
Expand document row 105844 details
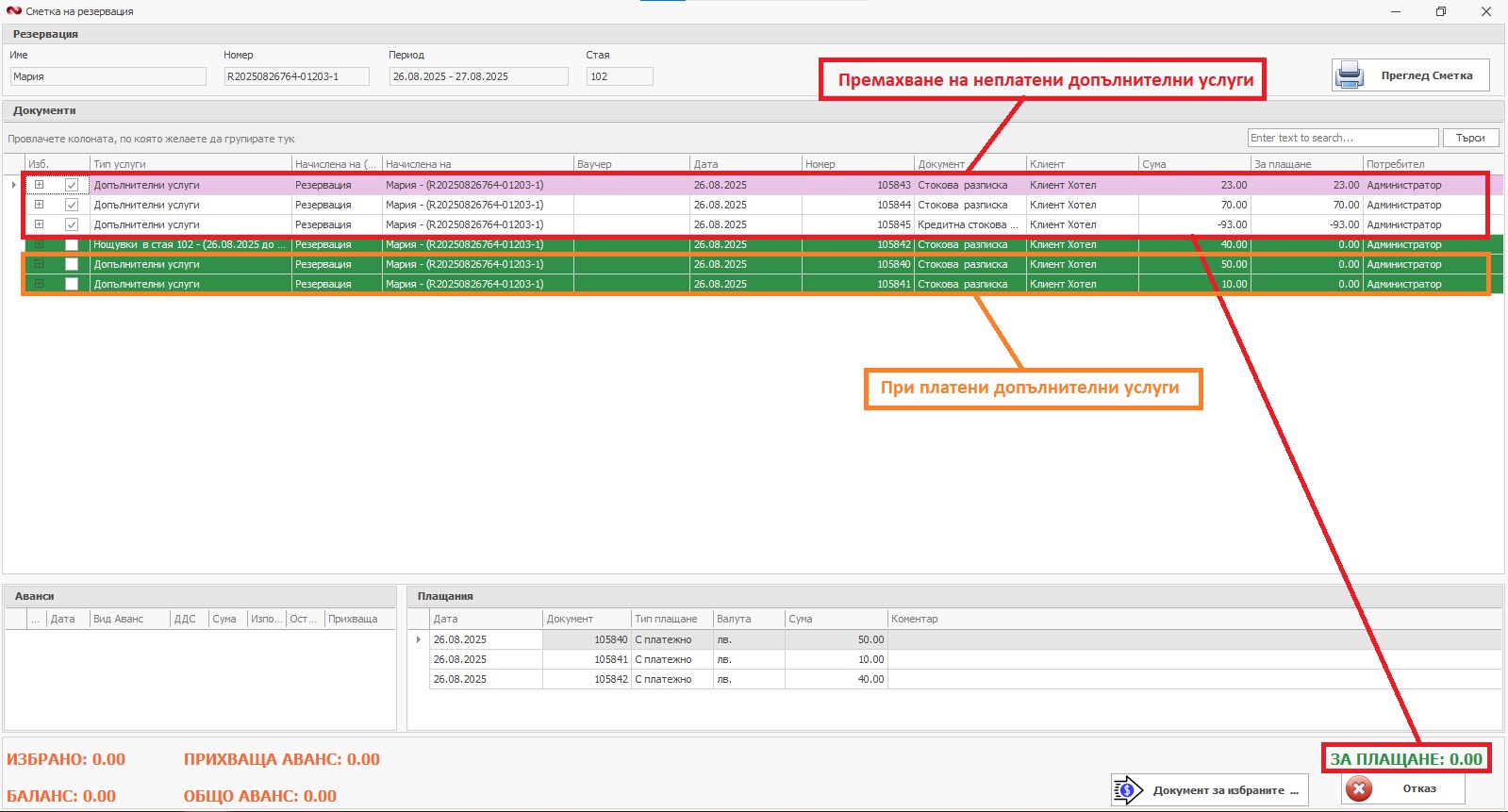39,205
